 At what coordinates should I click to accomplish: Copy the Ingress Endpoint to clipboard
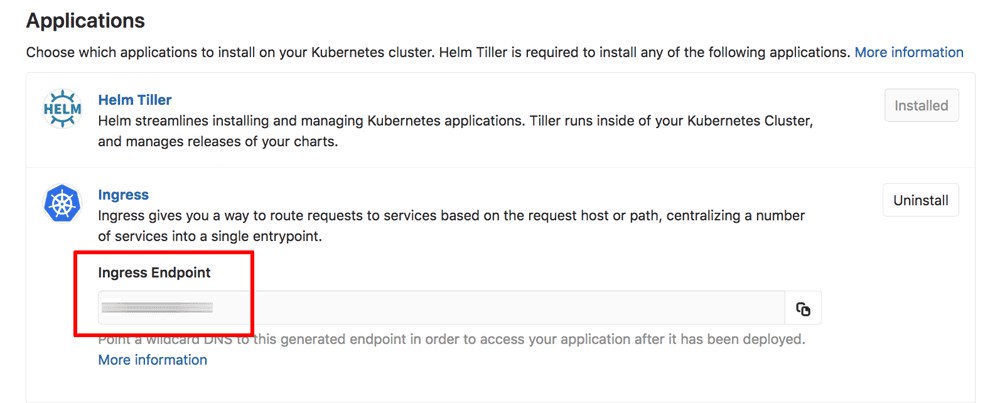tap(803, 309)
